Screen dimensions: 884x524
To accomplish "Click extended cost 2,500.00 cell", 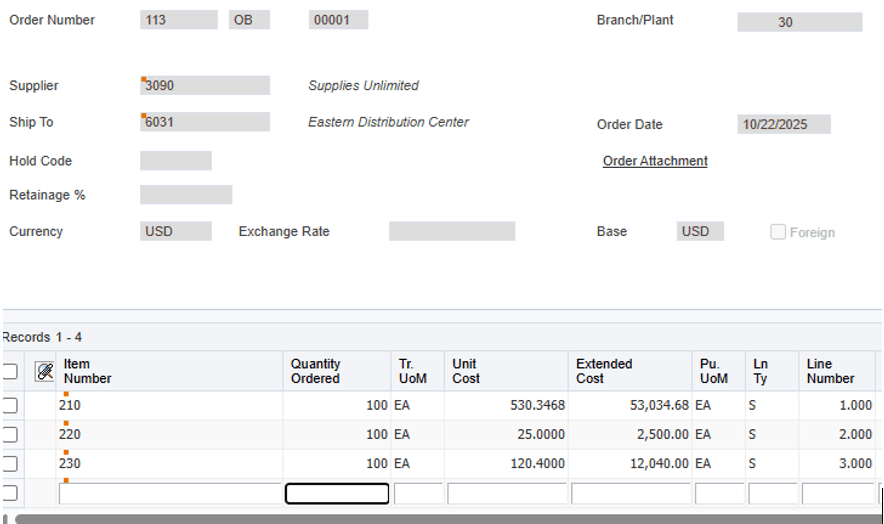I will click(630, 434).
